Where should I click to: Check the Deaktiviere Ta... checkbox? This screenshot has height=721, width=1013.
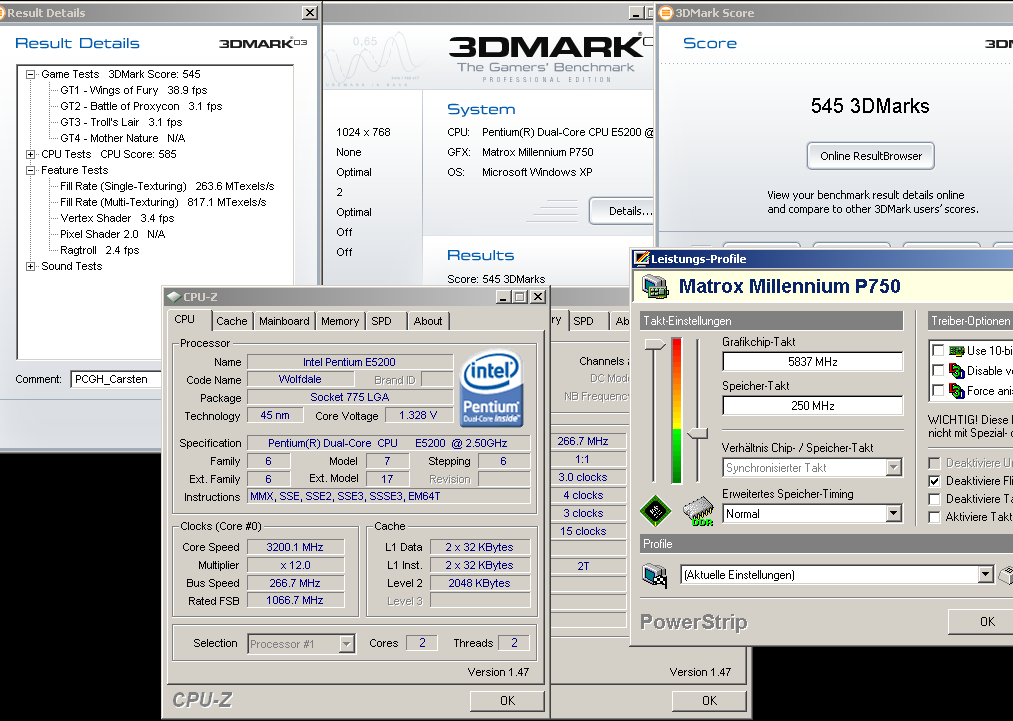pyautogui.click(x=934, y=499)
